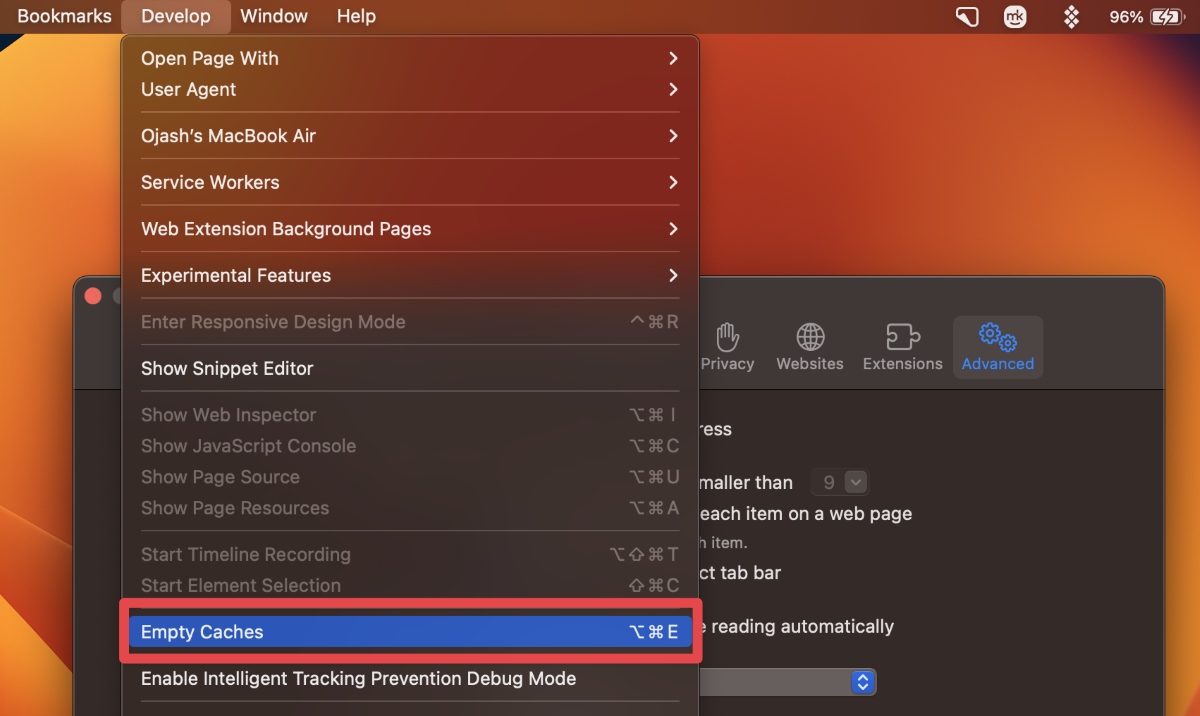Click the battery indicator showing 96%

coord(1145,16)
